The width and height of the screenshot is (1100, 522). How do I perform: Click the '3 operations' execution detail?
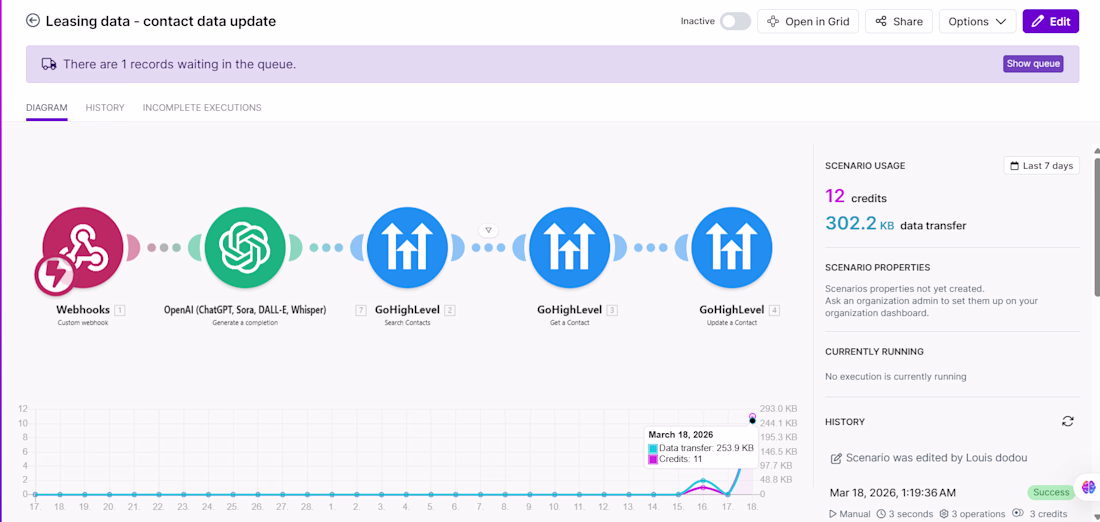coord(972,514)
